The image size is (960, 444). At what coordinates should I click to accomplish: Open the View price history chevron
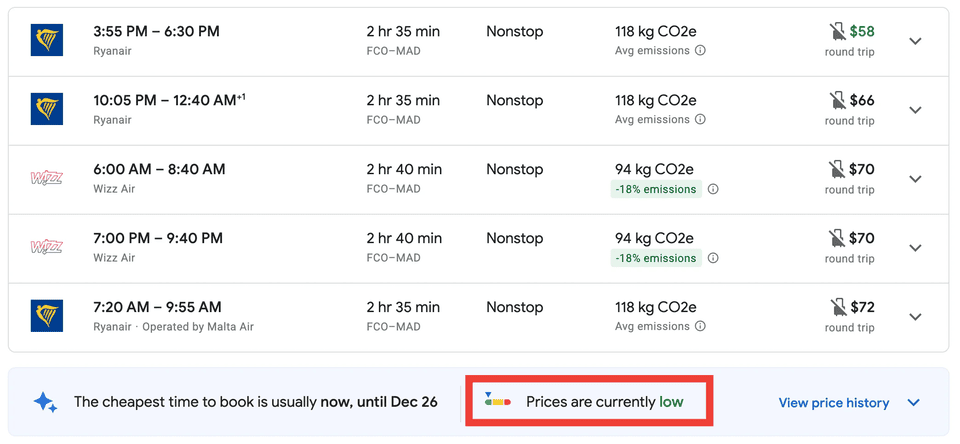[913, 403]
